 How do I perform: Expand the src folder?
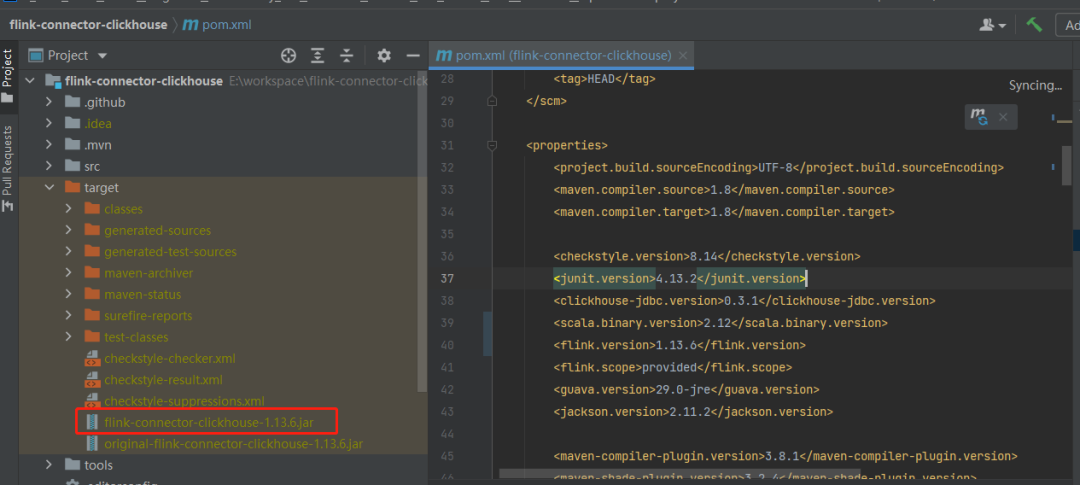(49, 166)
